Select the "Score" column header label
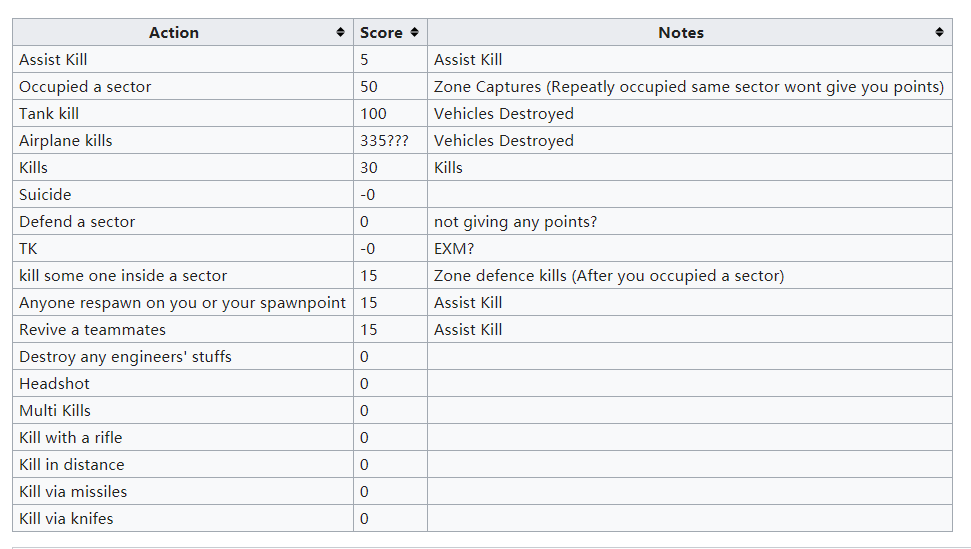The image size is (971, 549). pos(381,33)
